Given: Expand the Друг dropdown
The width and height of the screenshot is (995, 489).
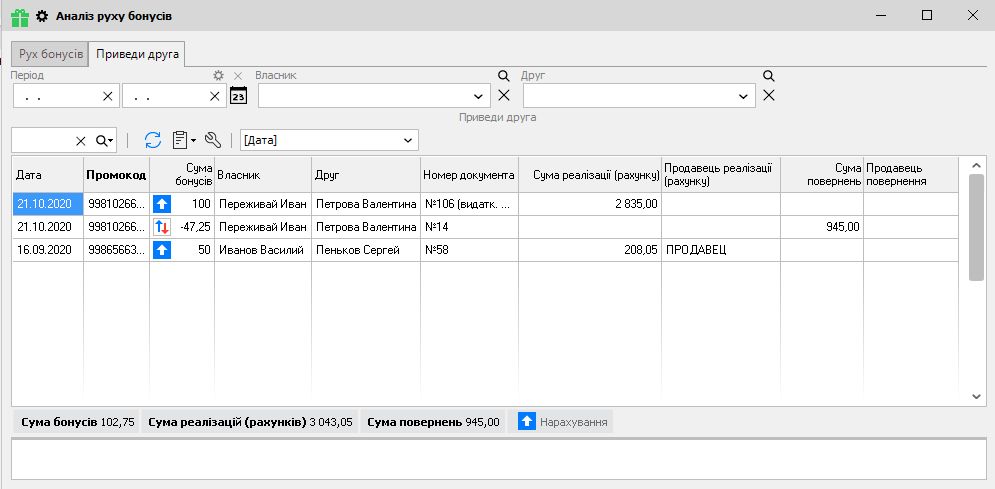Looking at the screenshot, I should click(743, 96).
